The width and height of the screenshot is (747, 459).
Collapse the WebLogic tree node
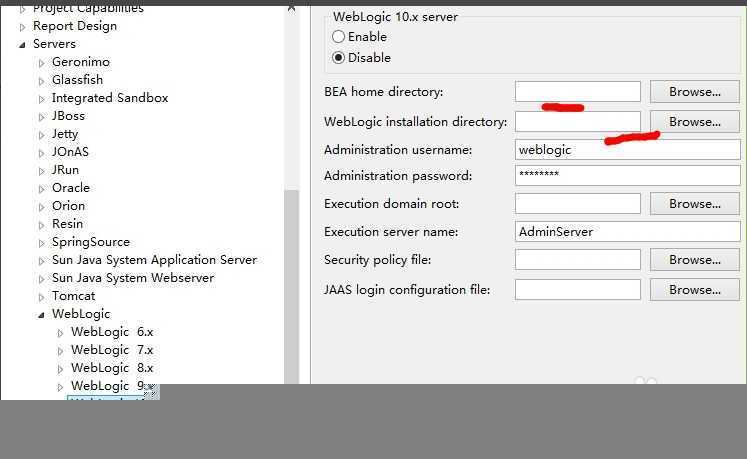pyautogui.click(x=41, y=315)
